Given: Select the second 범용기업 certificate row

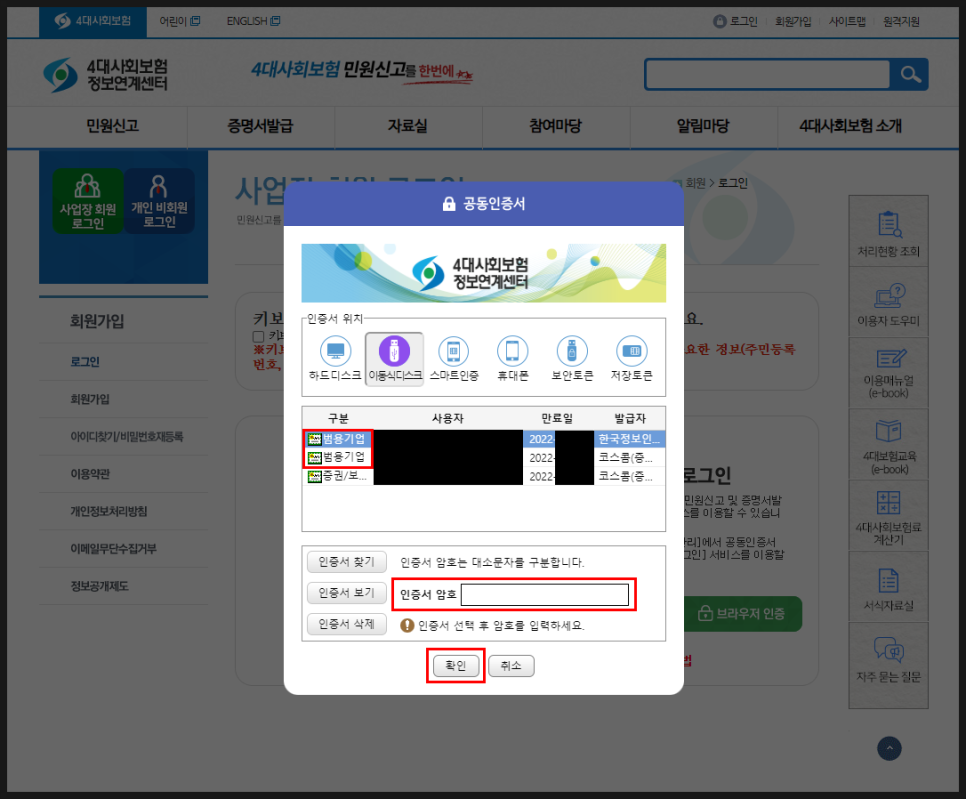Looking at the screenshot, I should coord(484,457).
